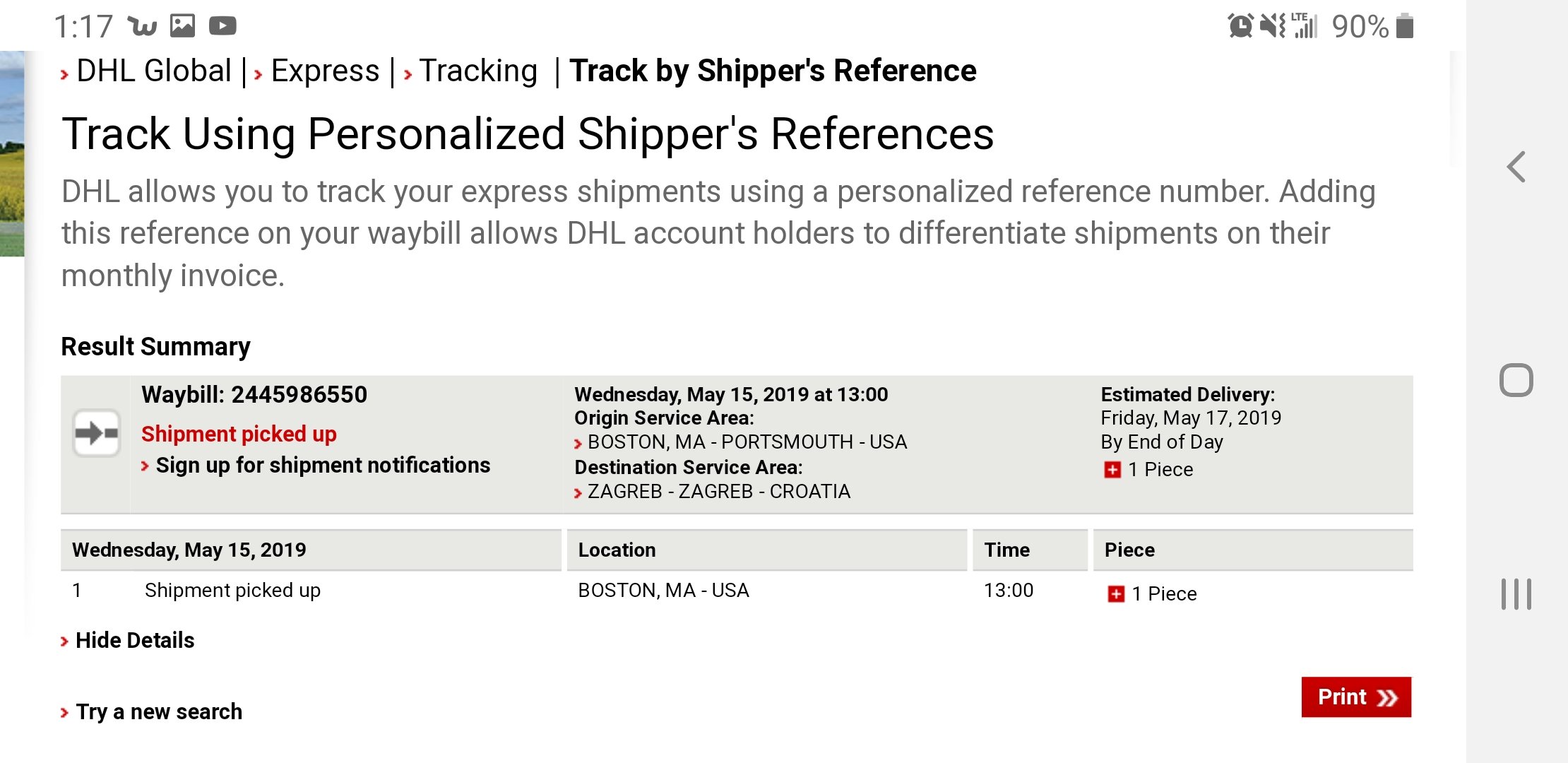
Task: Tap the muted sound icon in status bar
Action: (x=1273, y=26)
